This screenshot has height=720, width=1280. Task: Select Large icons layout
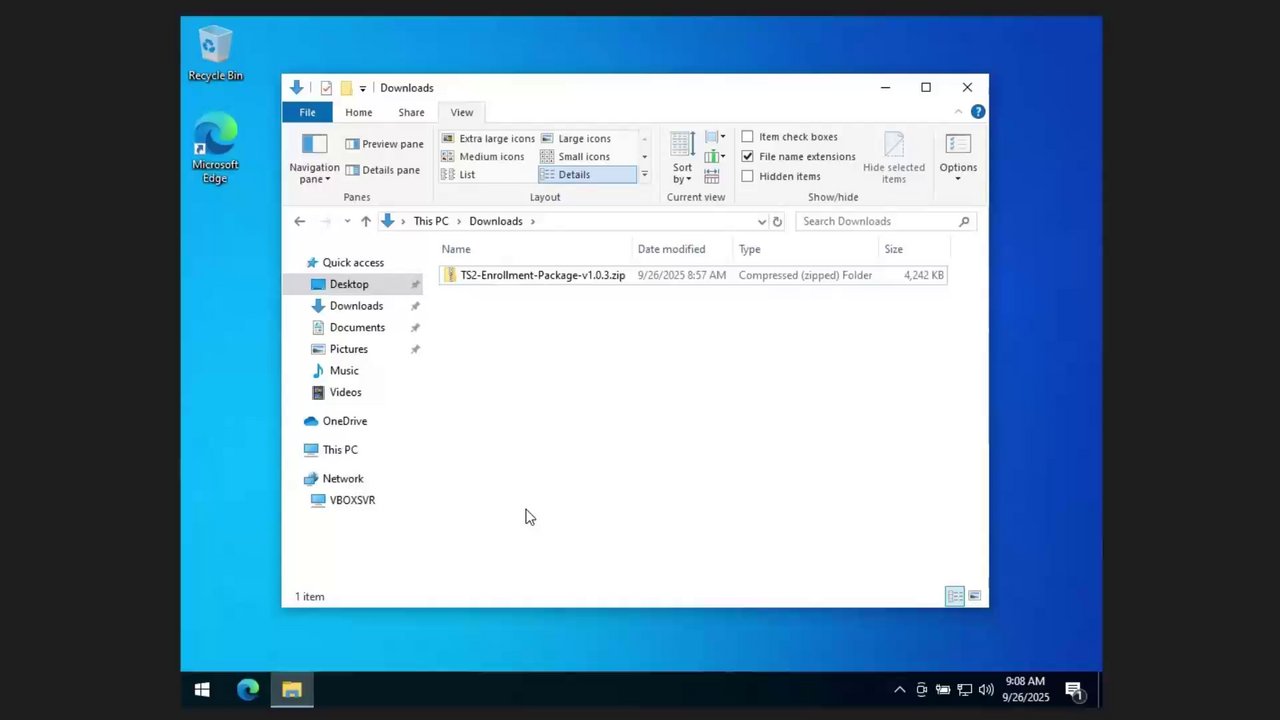coord(575,139)
